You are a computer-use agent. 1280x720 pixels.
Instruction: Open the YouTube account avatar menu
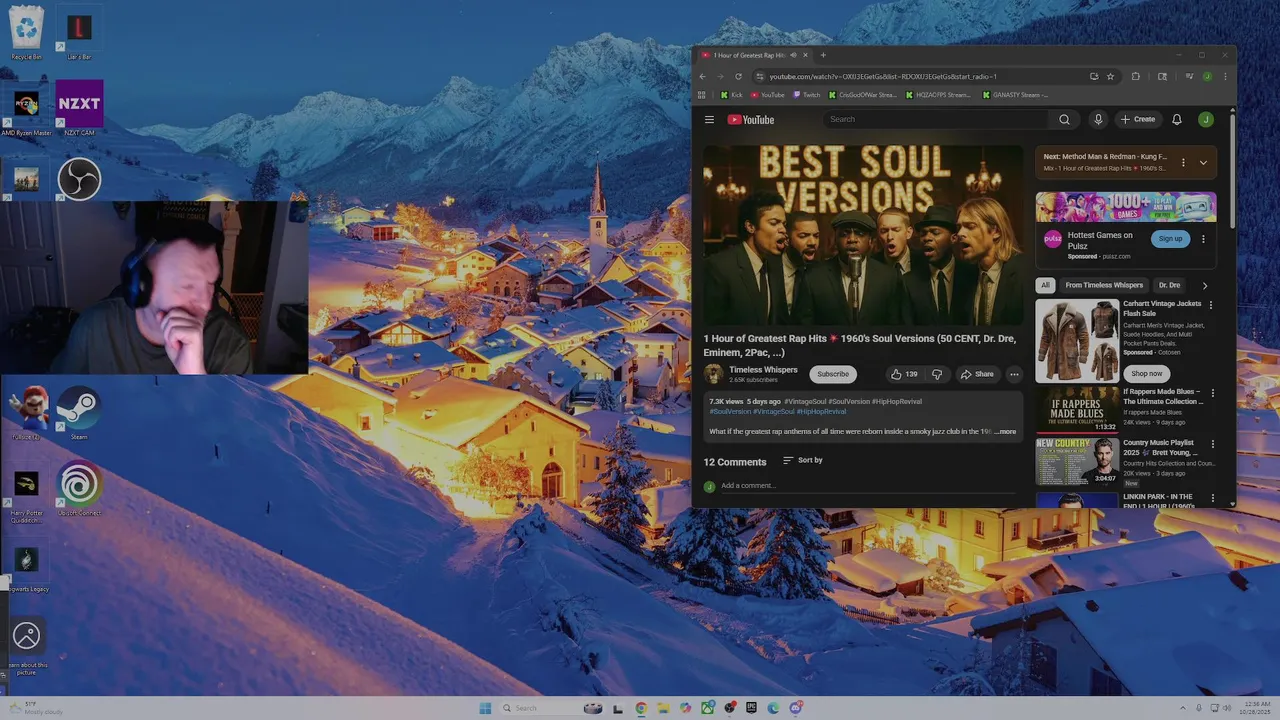[x=1206, y=119]
